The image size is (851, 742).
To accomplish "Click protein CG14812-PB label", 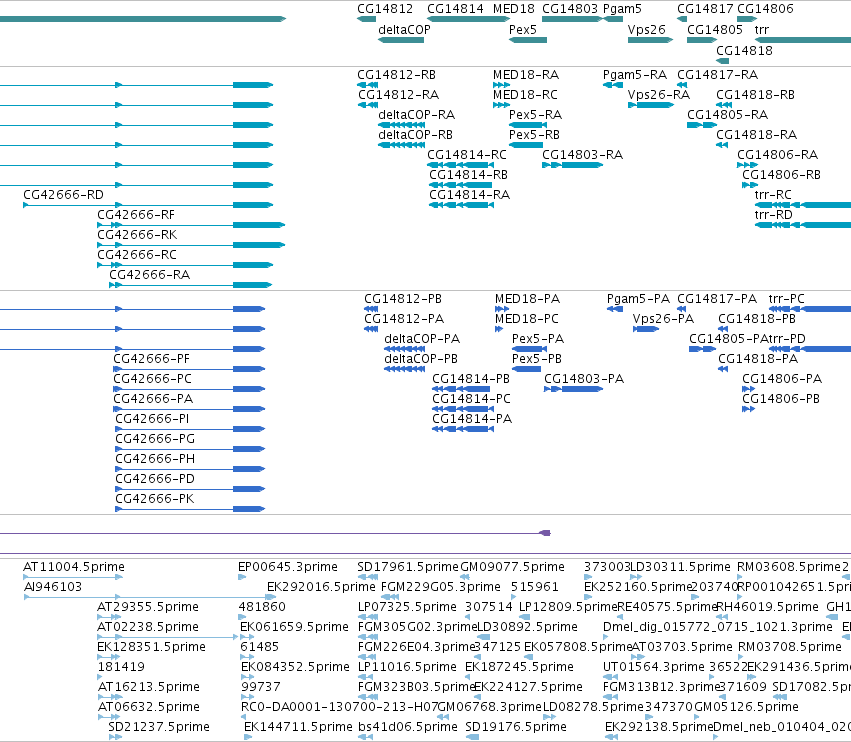I will click(403, 299).
